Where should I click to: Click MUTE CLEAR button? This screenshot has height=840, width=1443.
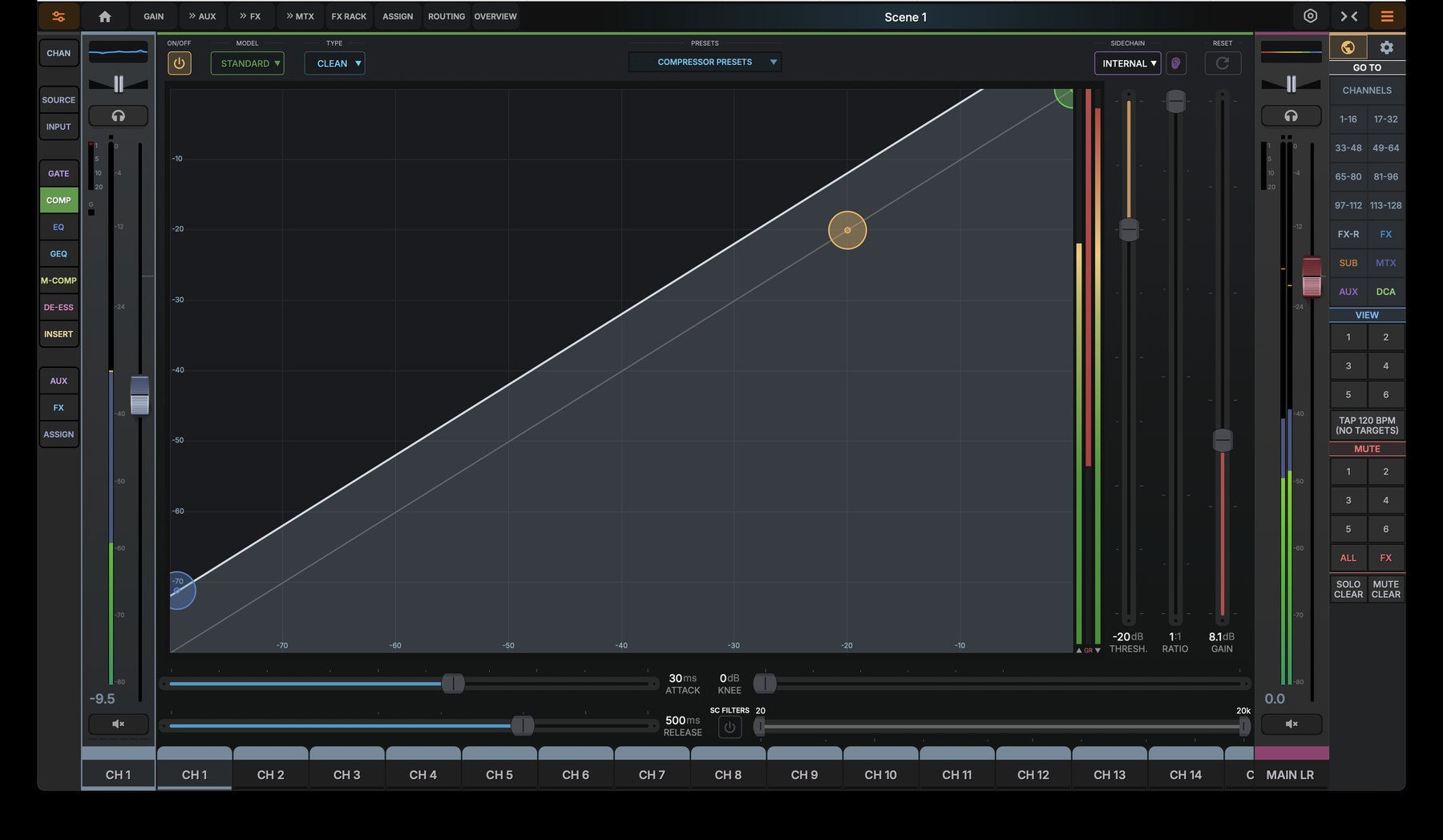tap(1385, 589)
